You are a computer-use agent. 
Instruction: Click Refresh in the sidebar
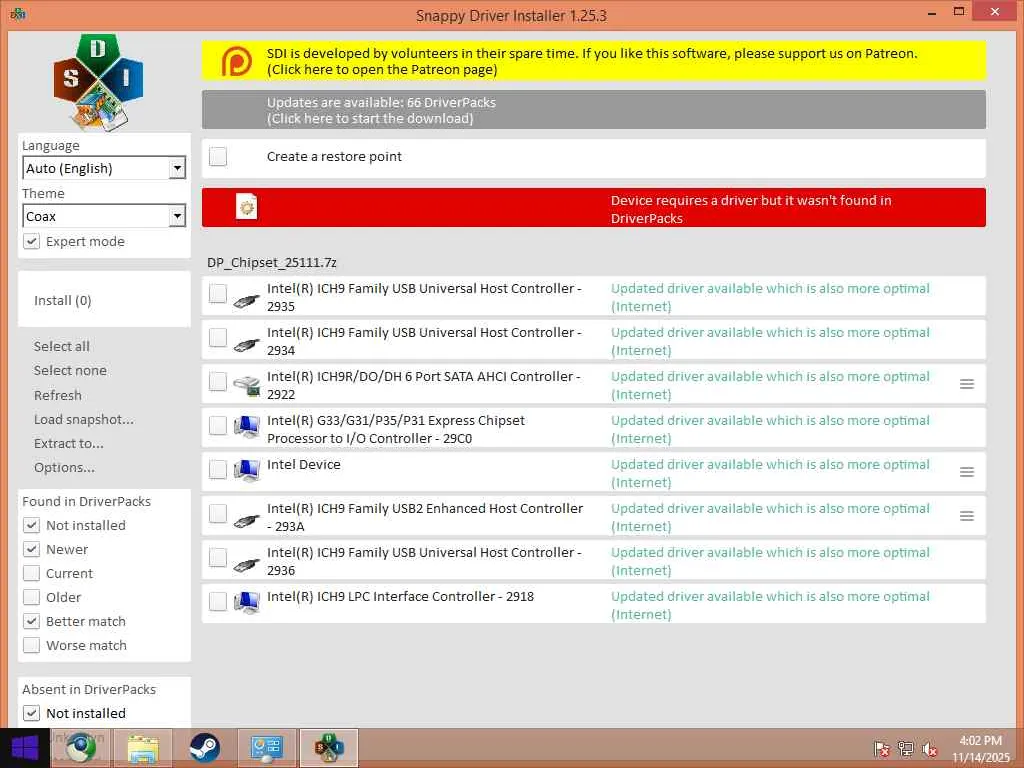(57, 395)
